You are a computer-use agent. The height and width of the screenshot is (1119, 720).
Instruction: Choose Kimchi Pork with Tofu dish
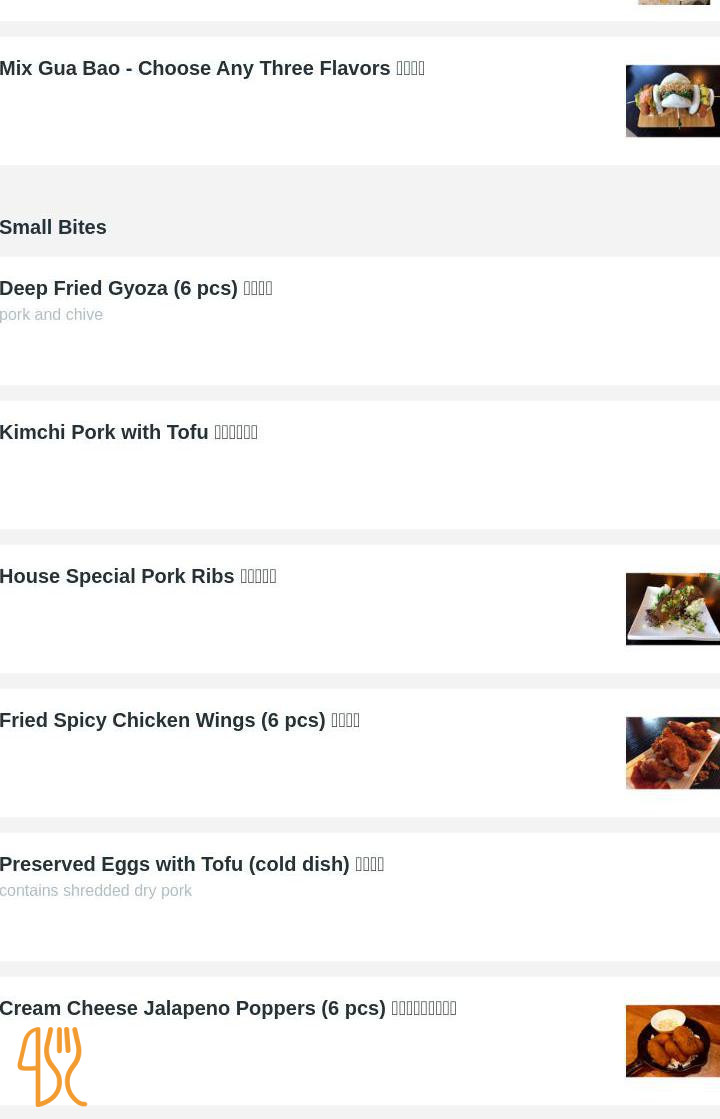tap(105, 432)
